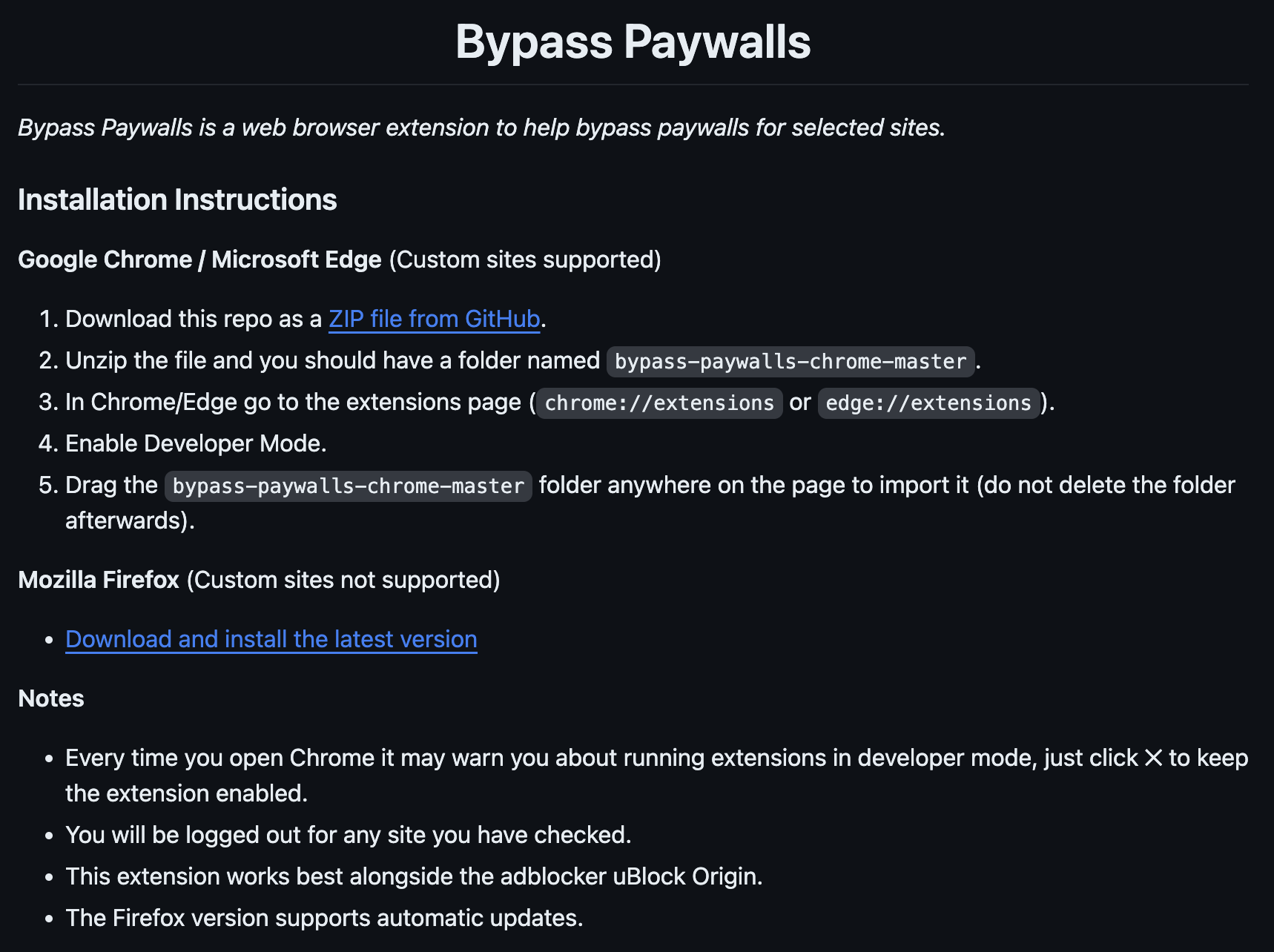Click the Bypass Paywalls main title

click(633, 42)
